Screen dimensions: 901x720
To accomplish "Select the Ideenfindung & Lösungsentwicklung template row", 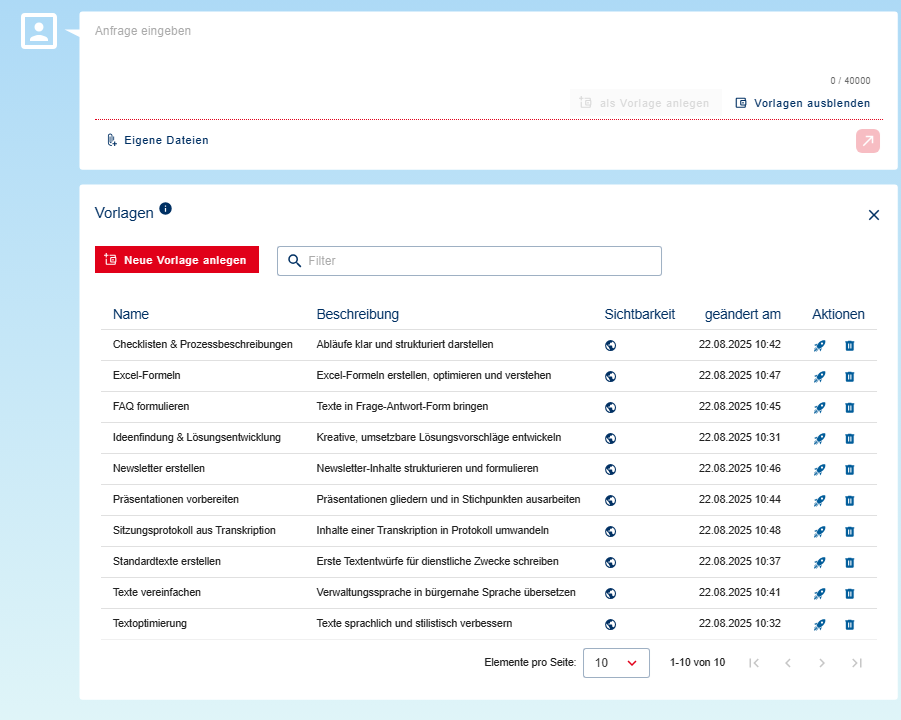I will 197,438.
